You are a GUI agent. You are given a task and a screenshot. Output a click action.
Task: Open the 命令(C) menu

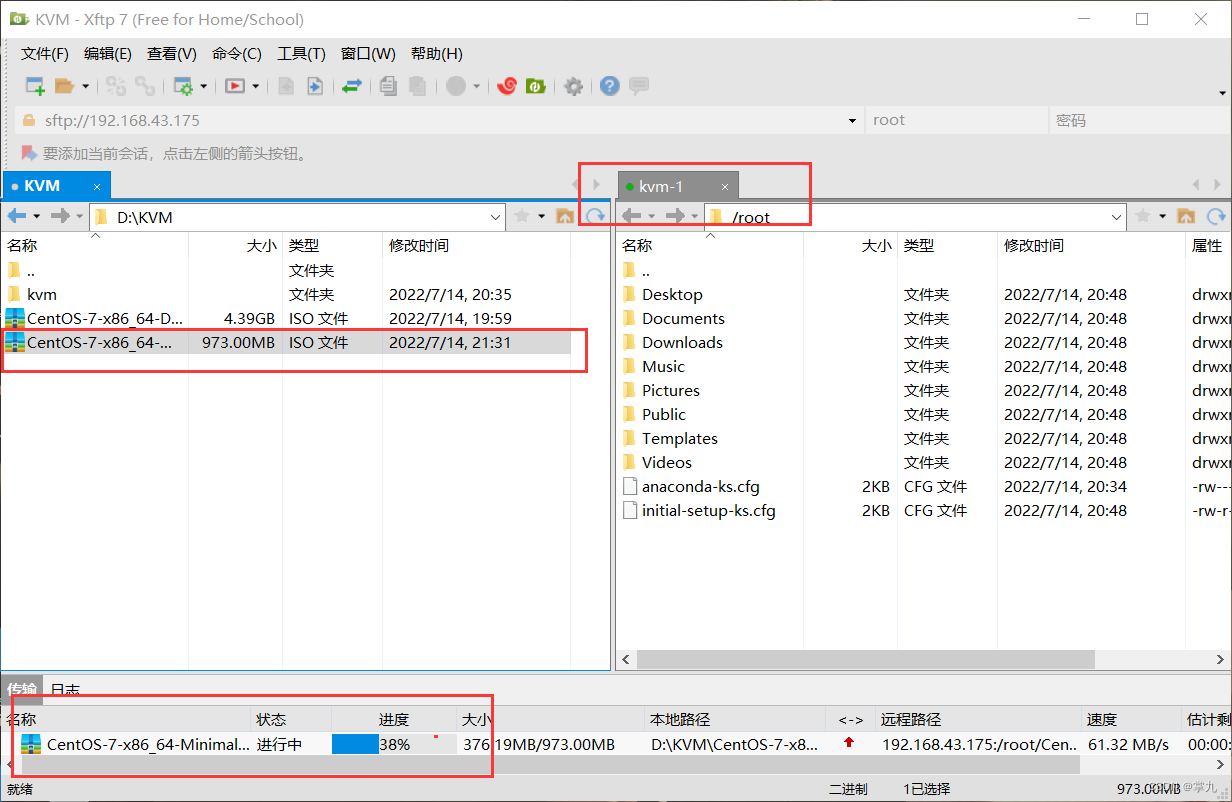pyautogui.click(x=237, y=54)
